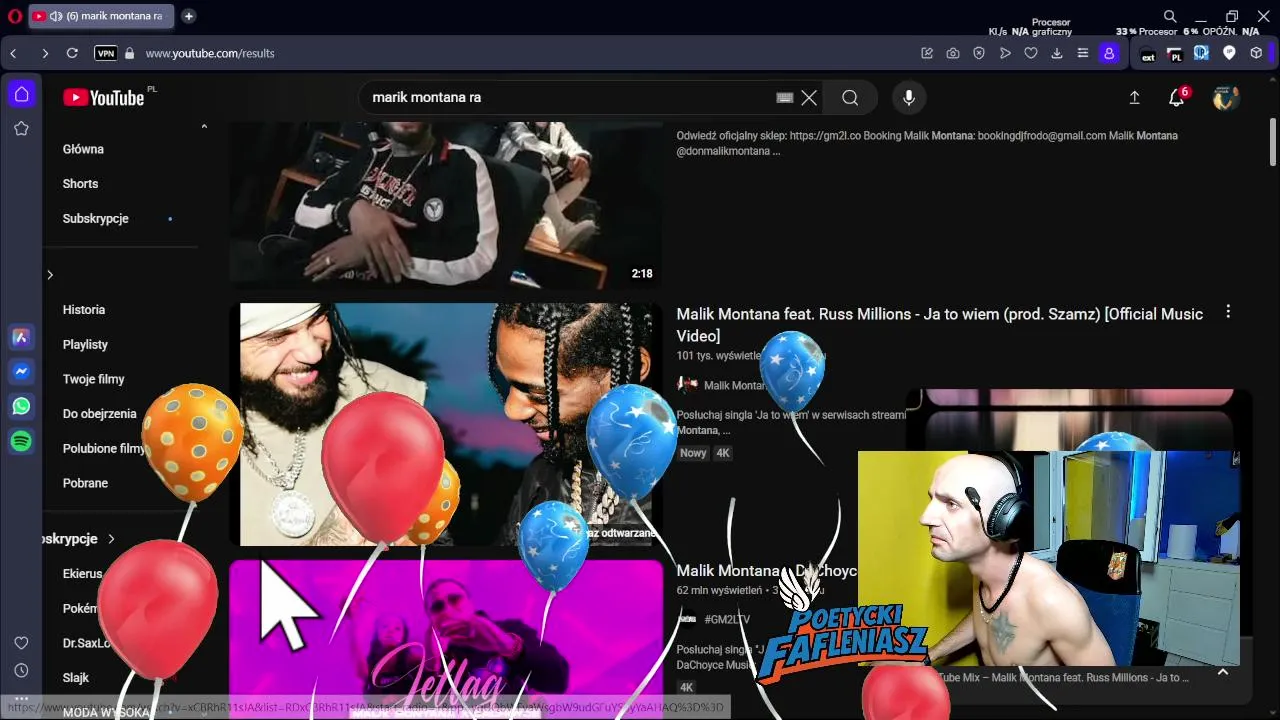Open the 2:18 Malik Montana video thumbnail

pyautogui.click(x=446, y=205)
